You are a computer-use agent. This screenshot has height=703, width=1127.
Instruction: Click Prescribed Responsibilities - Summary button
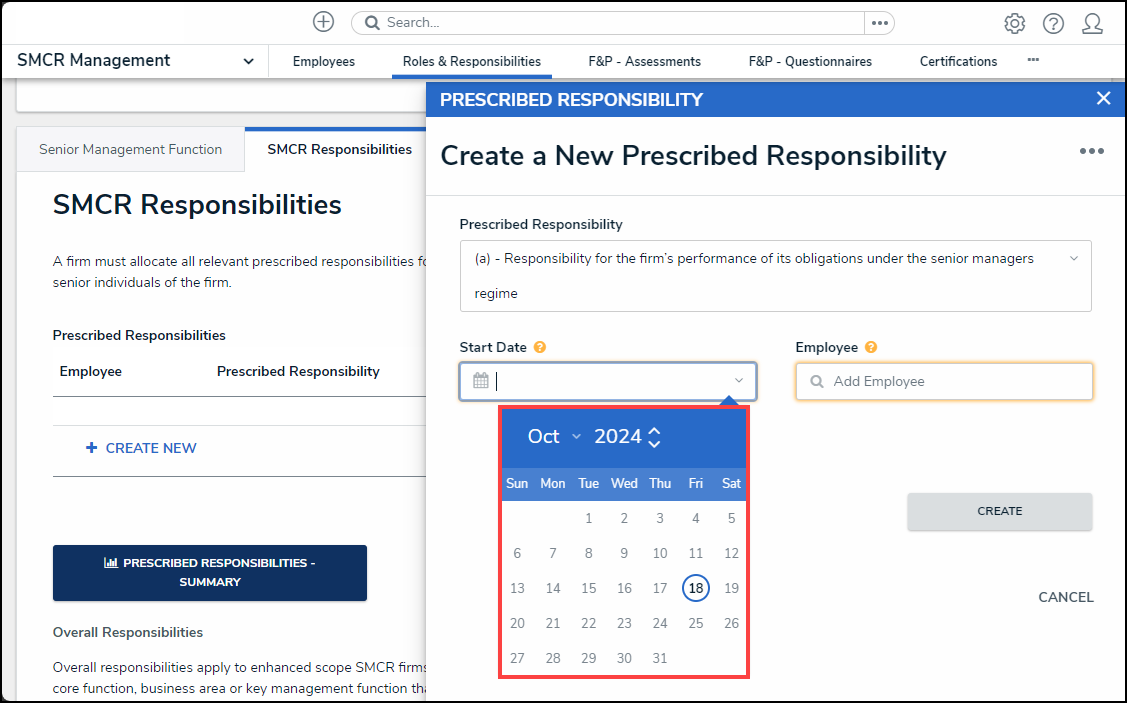[x=210, y=572]
